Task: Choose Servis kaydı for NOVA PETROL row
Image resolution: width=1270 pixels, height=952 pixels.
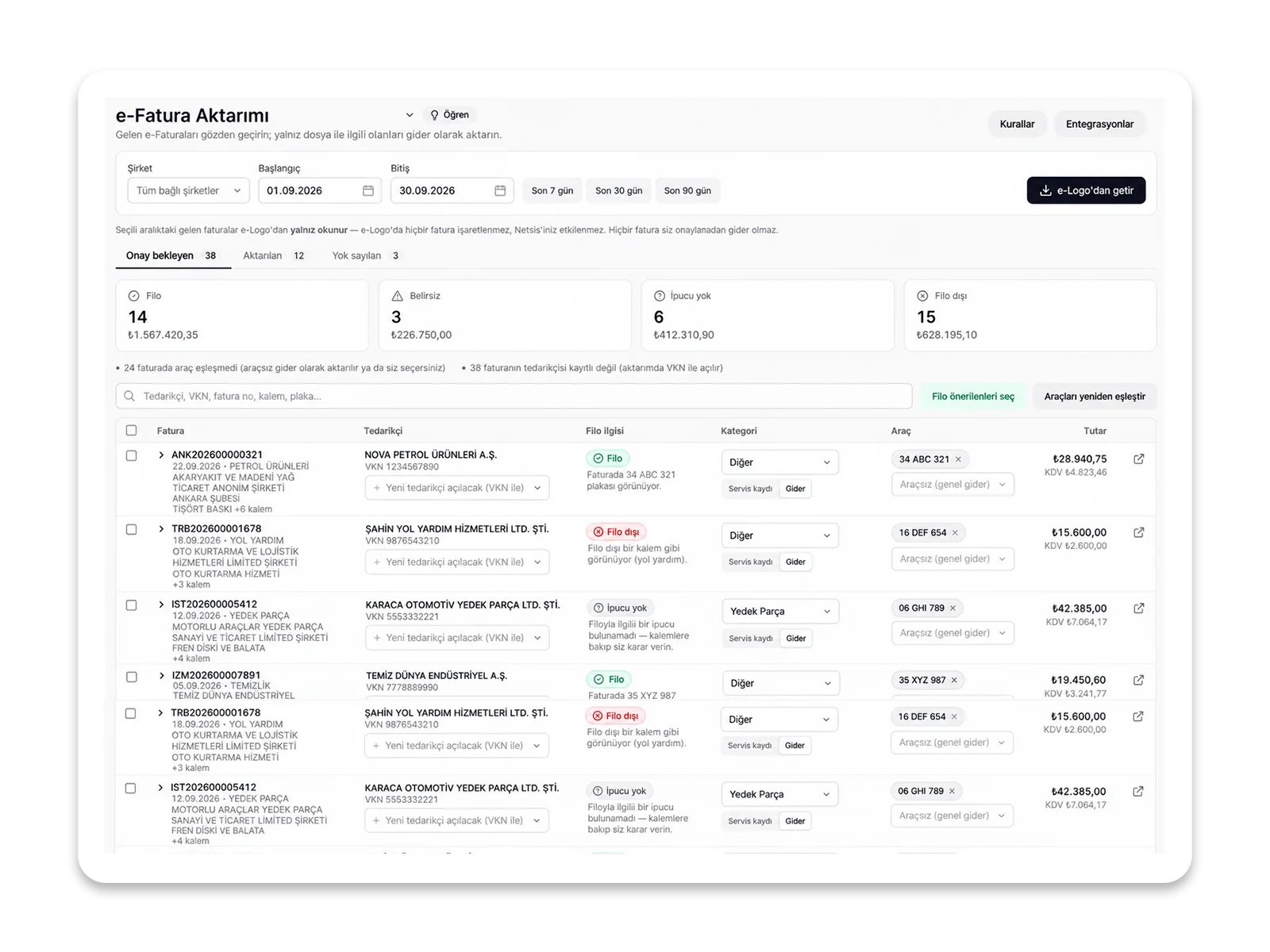Action: pyautogui.click(x=750, y=489)
